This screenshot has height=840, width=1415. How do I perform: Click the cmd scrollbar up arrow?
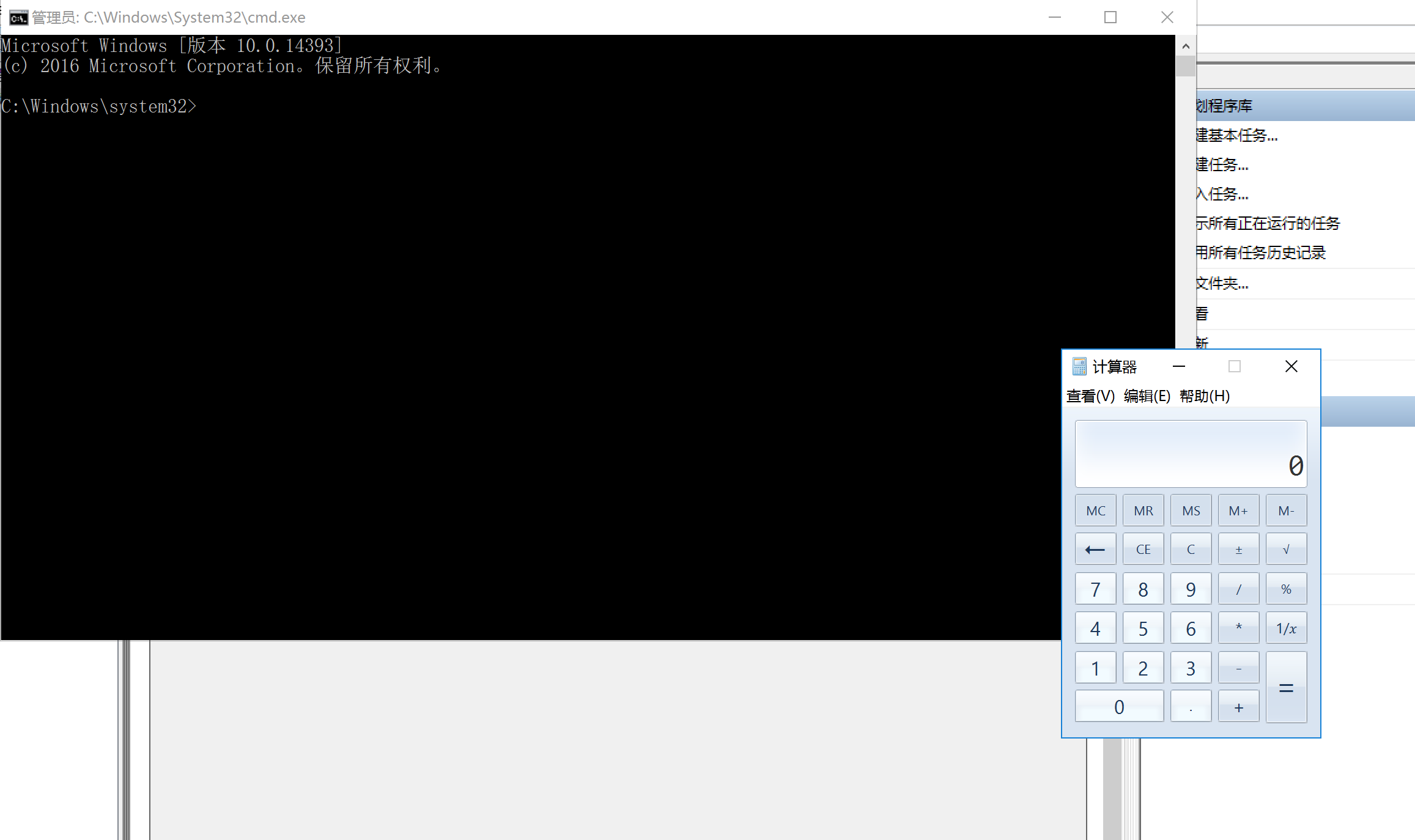1186,46
